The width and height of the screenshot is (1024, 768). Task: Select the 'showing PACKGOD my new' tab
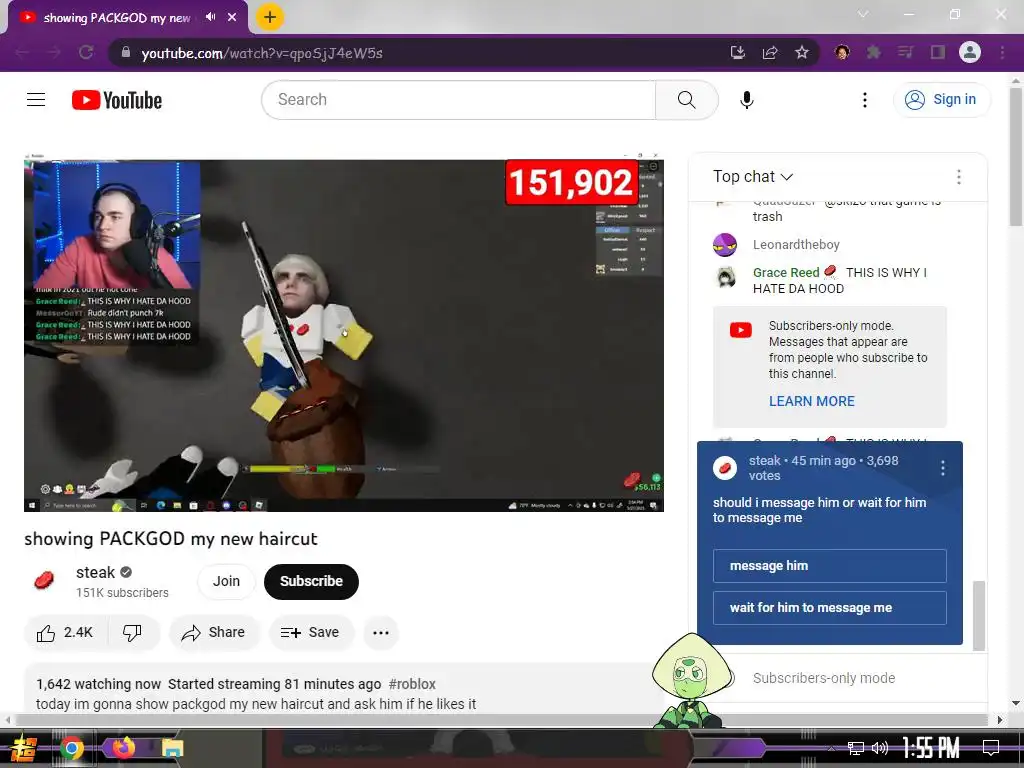(118, 18)
